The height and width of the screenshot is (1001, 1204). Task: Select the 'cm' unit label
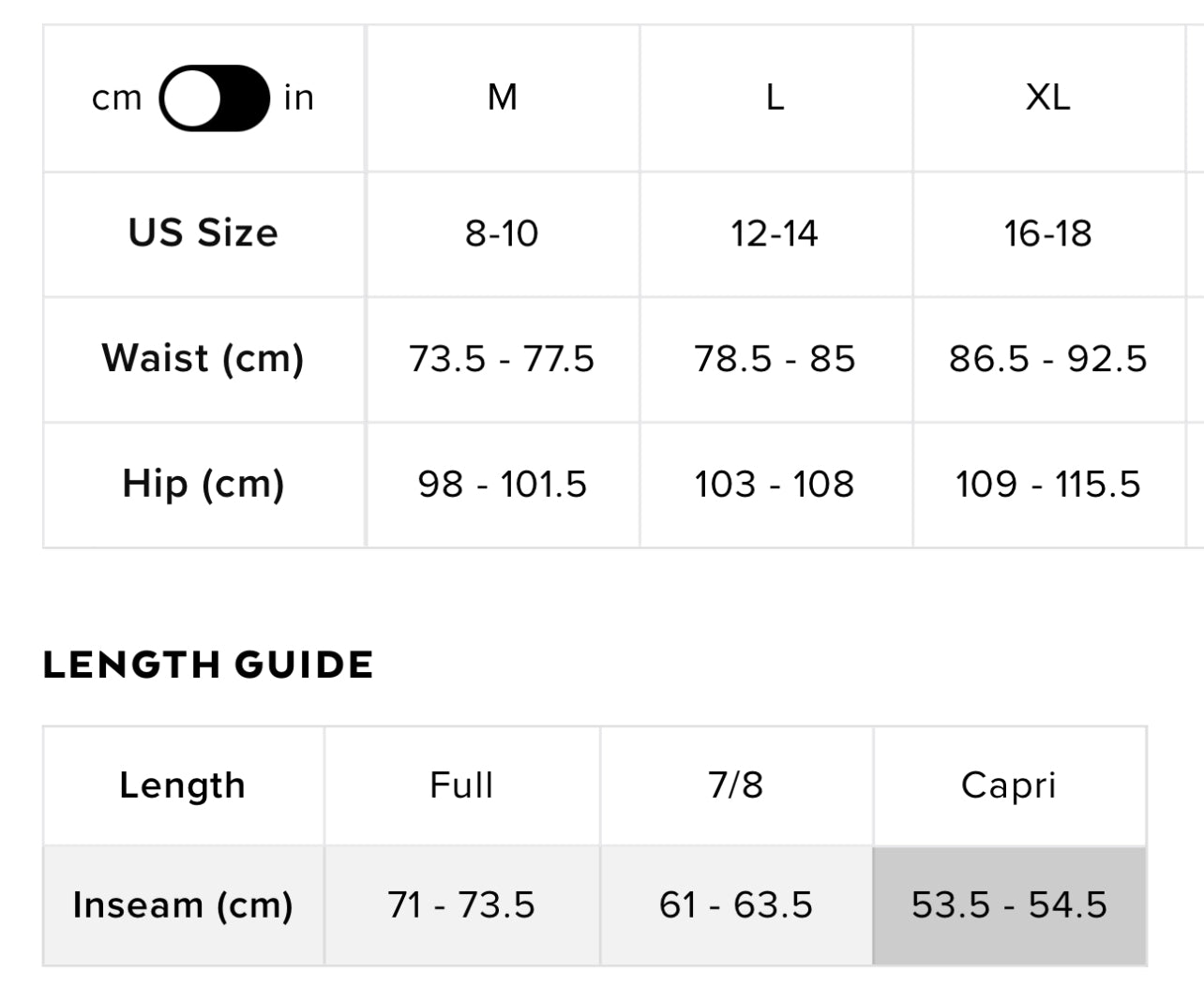pyautogui.click(x=117, y=98)
